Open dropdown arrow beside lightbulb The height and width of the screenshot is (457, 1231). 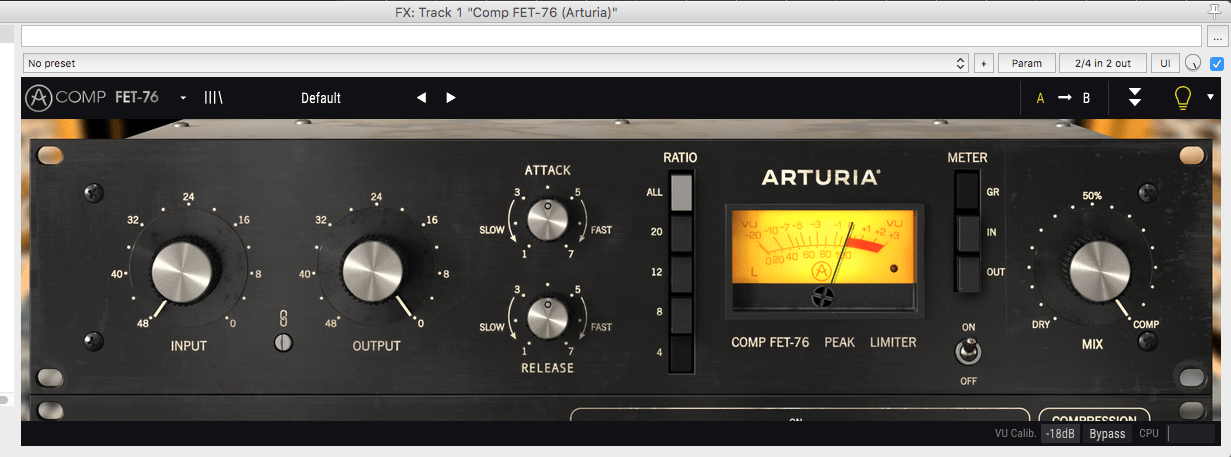(1210, 98)
